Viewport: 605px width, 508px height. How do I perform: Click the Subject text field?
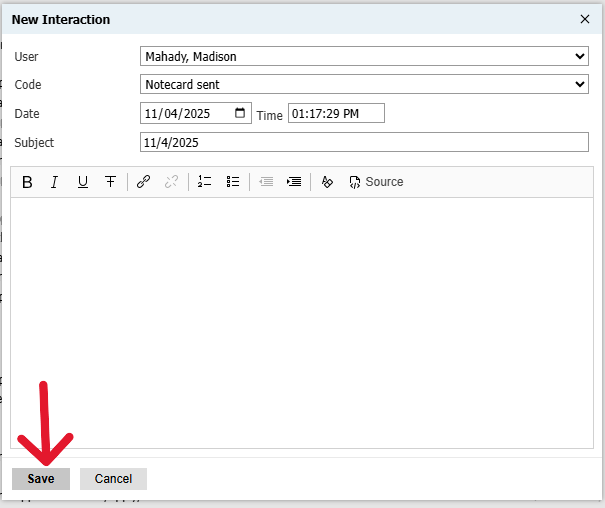coord(364,142)
